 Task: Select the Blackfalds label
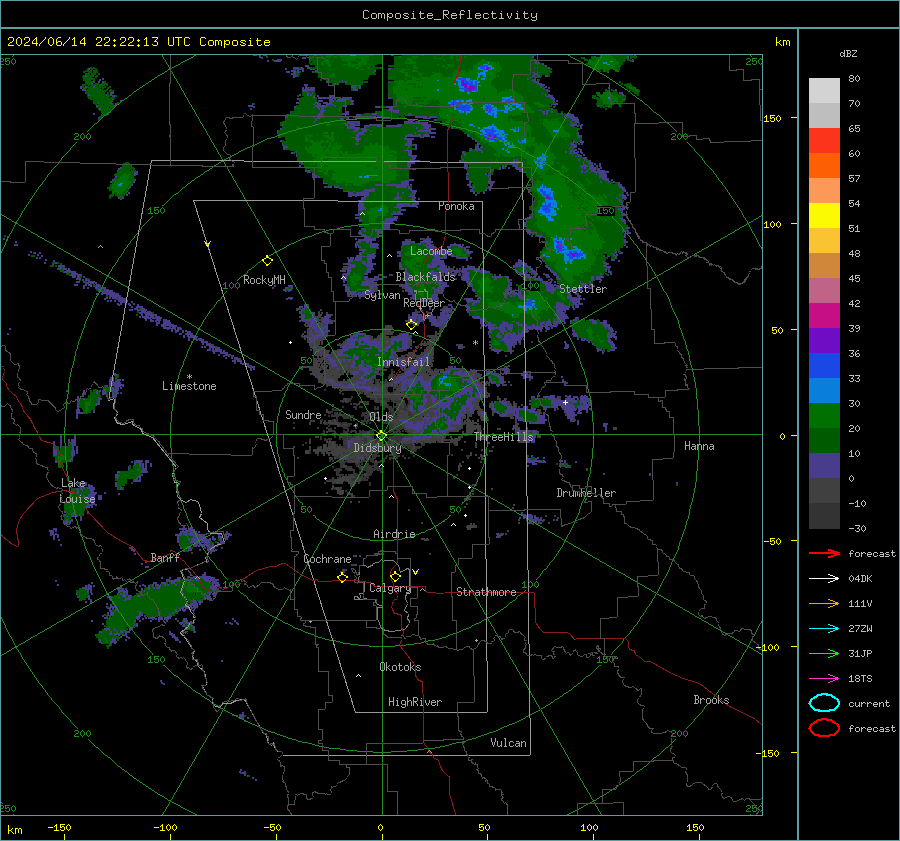[425, 277]
